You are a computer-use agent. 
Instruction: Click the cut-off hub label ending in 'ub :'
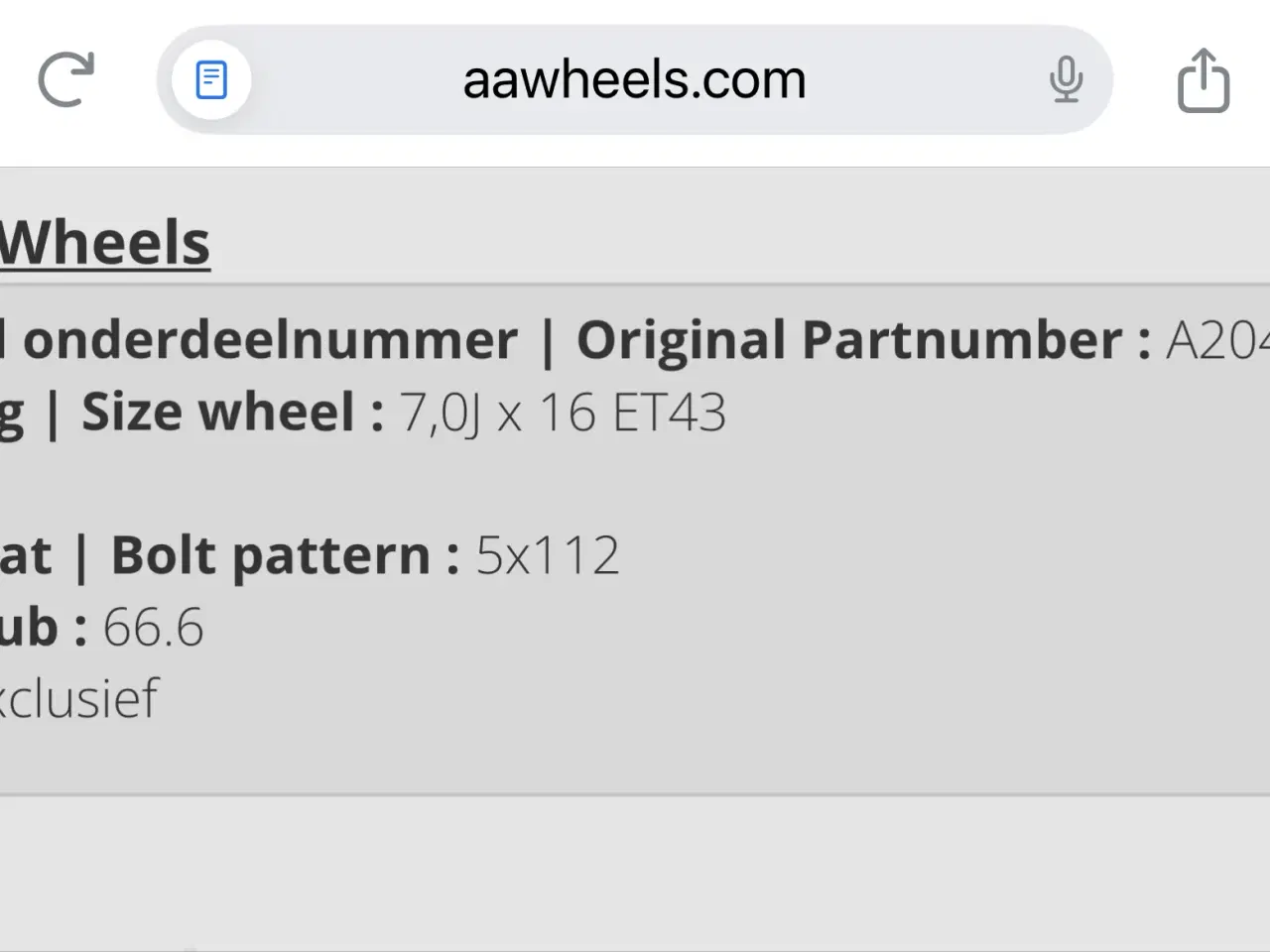[x=42, y=628]
